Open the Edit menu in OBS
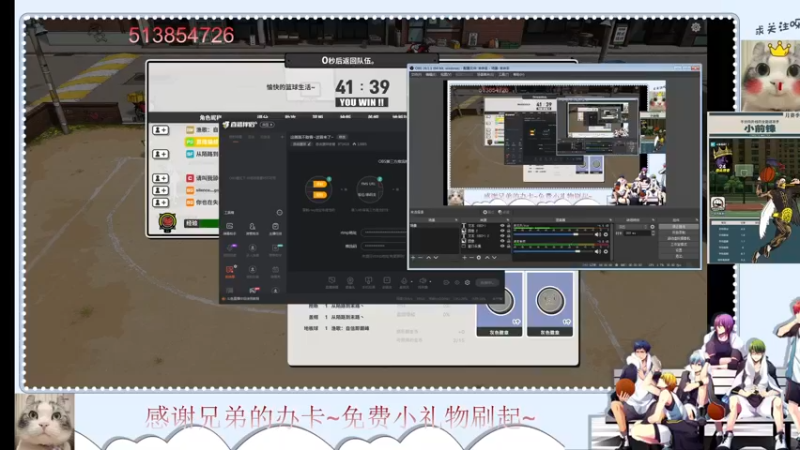 pyautogui.click(x=431, y=74)
